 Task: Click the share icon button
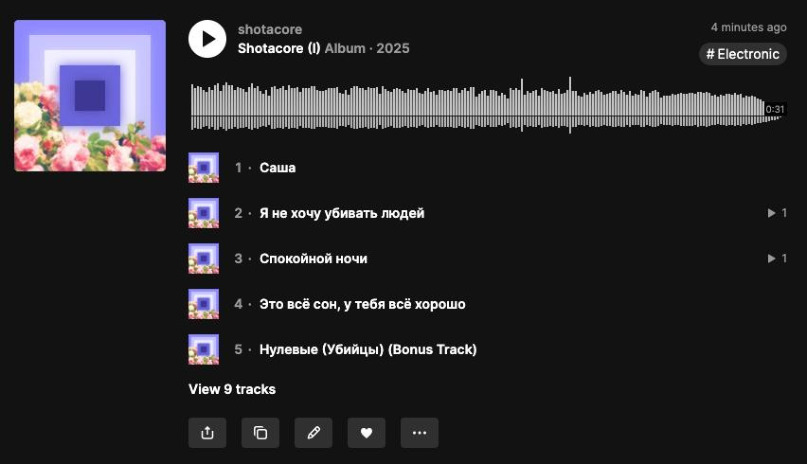(x=207, y=433)
